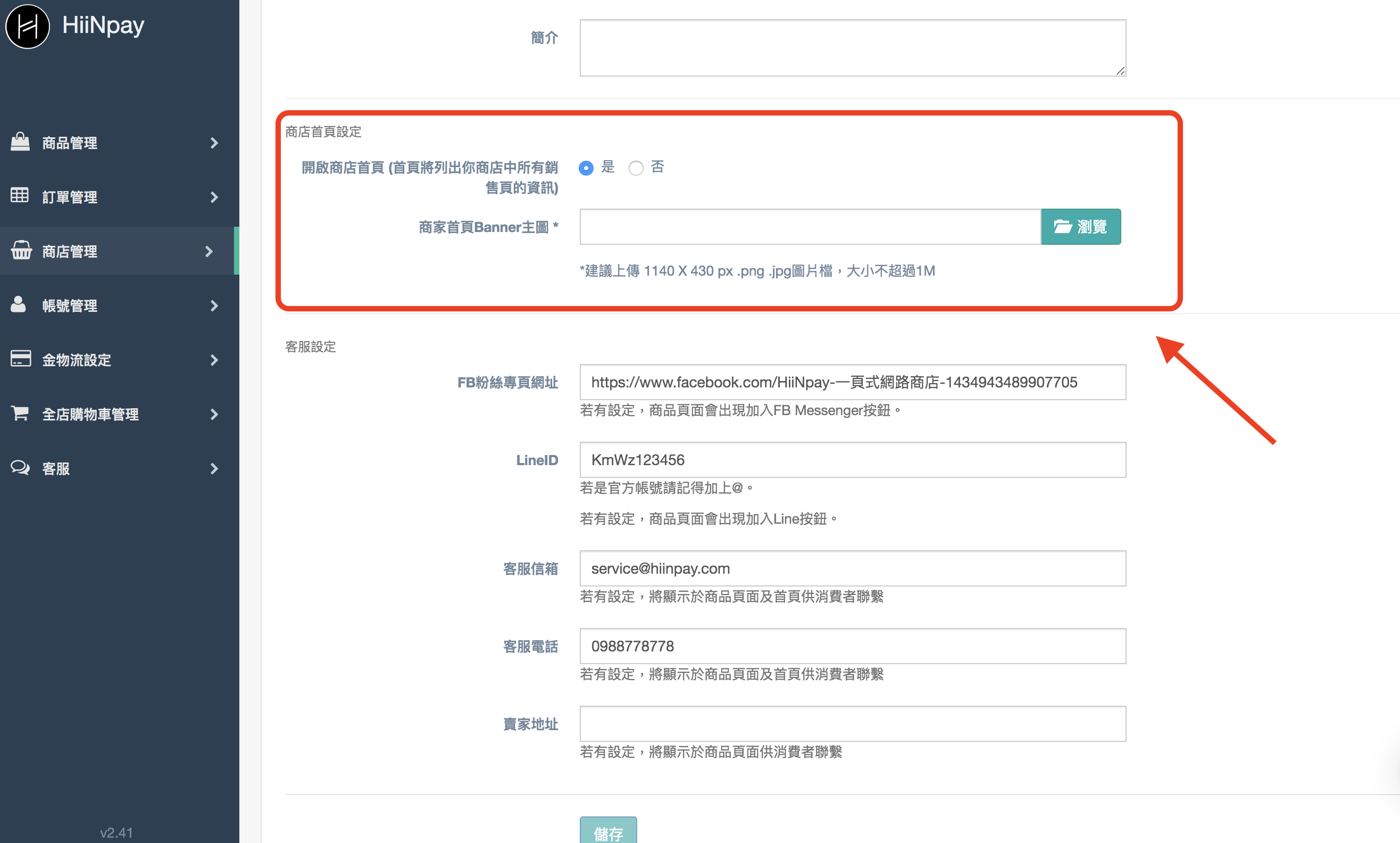Expand the 帳號管理 chevron
The height and width of the screenshot is (843, 1400).
tap(214, 305)
